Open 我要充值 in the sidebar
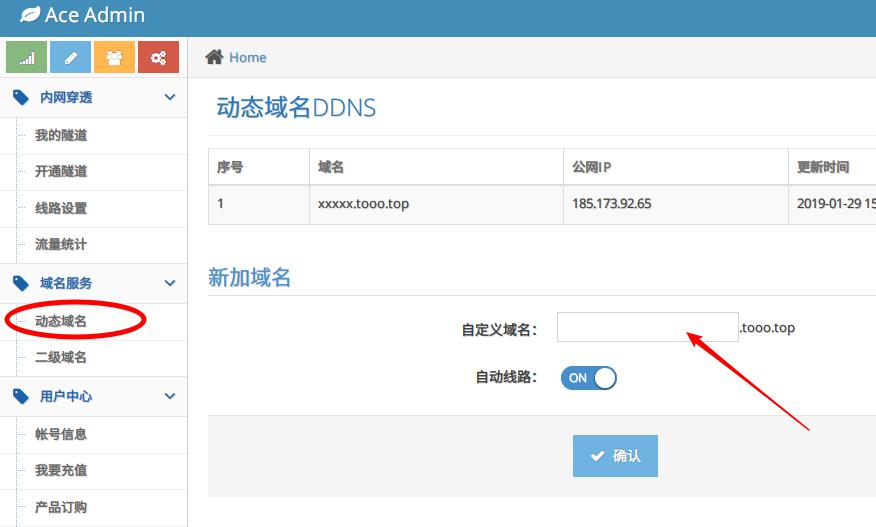876x527 pixels. pos(61,470)
